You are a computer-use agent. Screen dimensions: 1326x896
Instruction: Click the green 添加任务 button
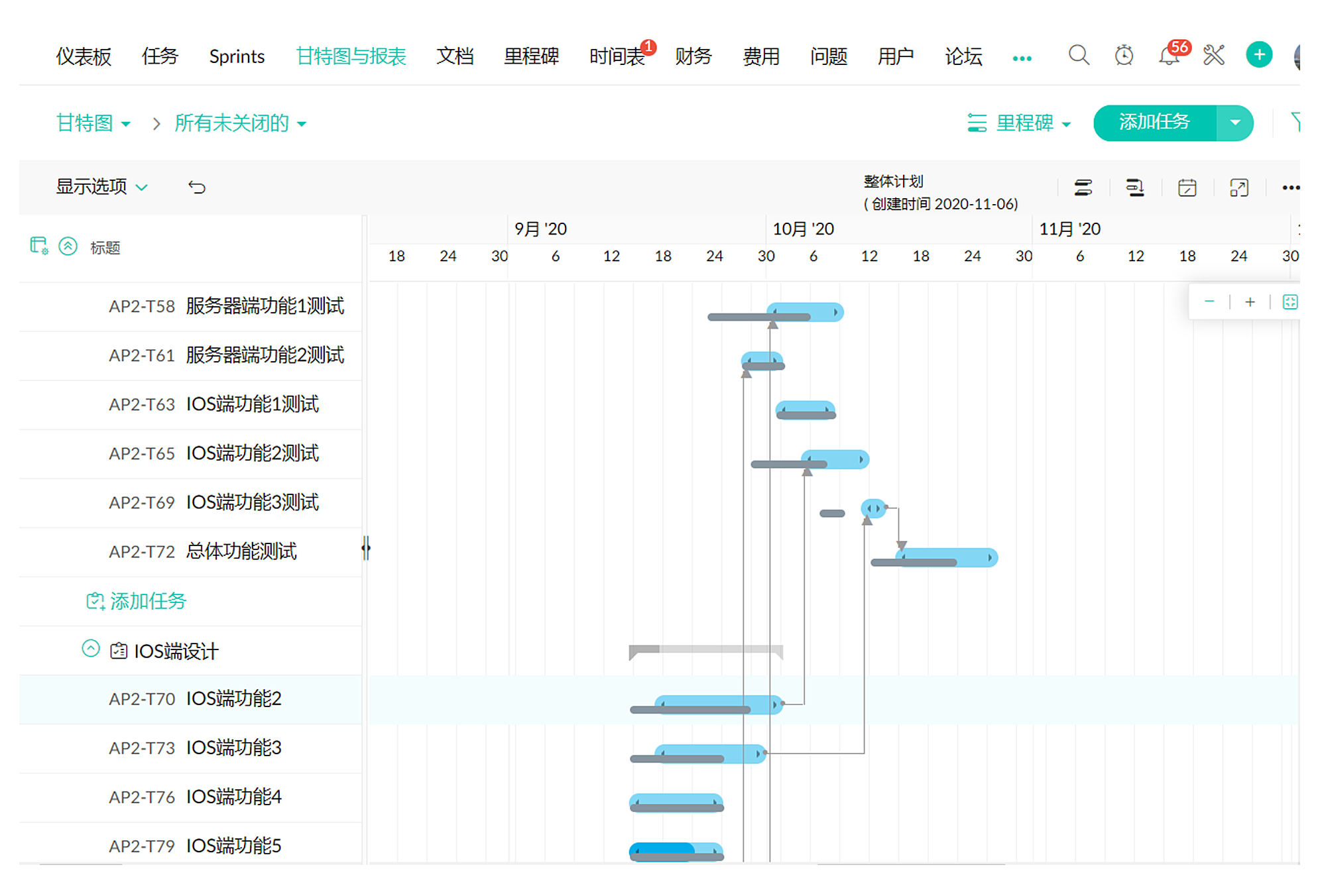pyautogui.click(x=1154, y=123)
